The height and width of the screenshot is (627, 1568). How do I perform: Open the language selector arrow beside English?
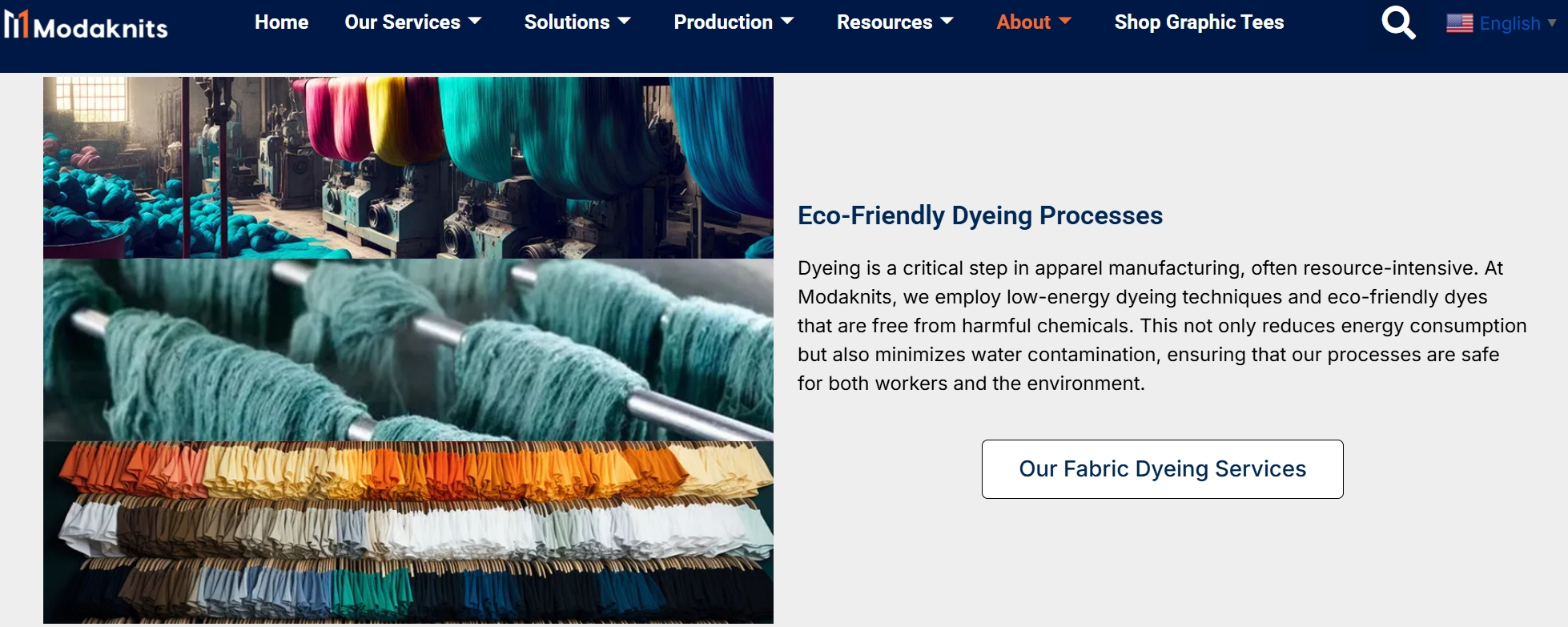click(1552, 23)
